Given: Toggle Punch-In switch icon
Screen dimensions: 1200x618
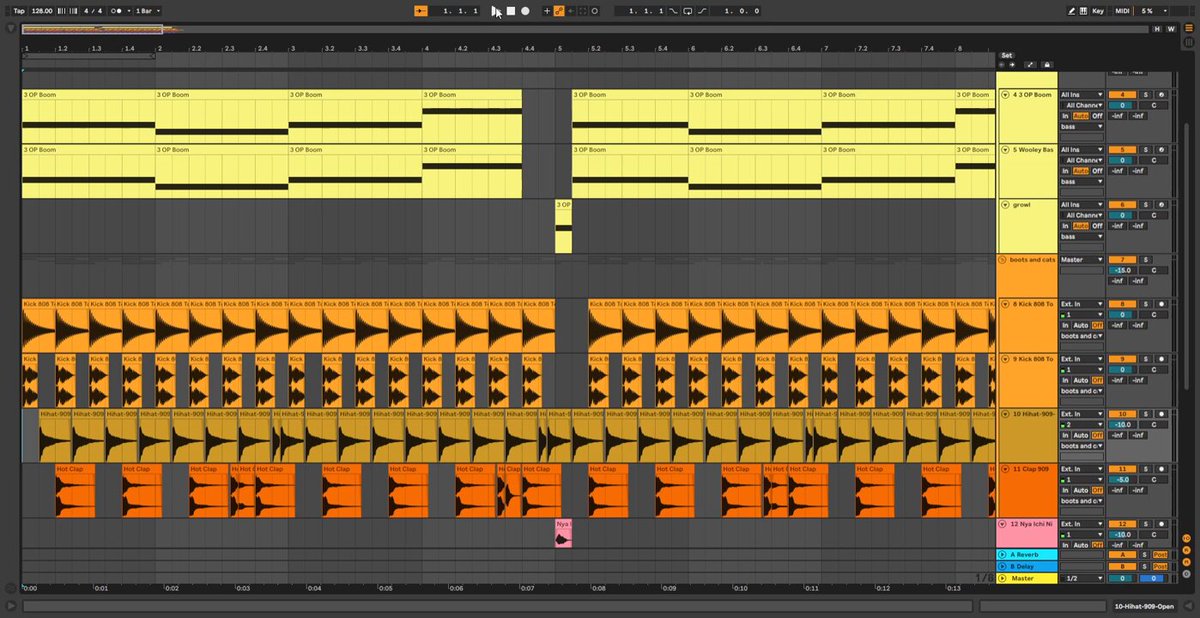Looking at the screenshot, I should 673,10.
